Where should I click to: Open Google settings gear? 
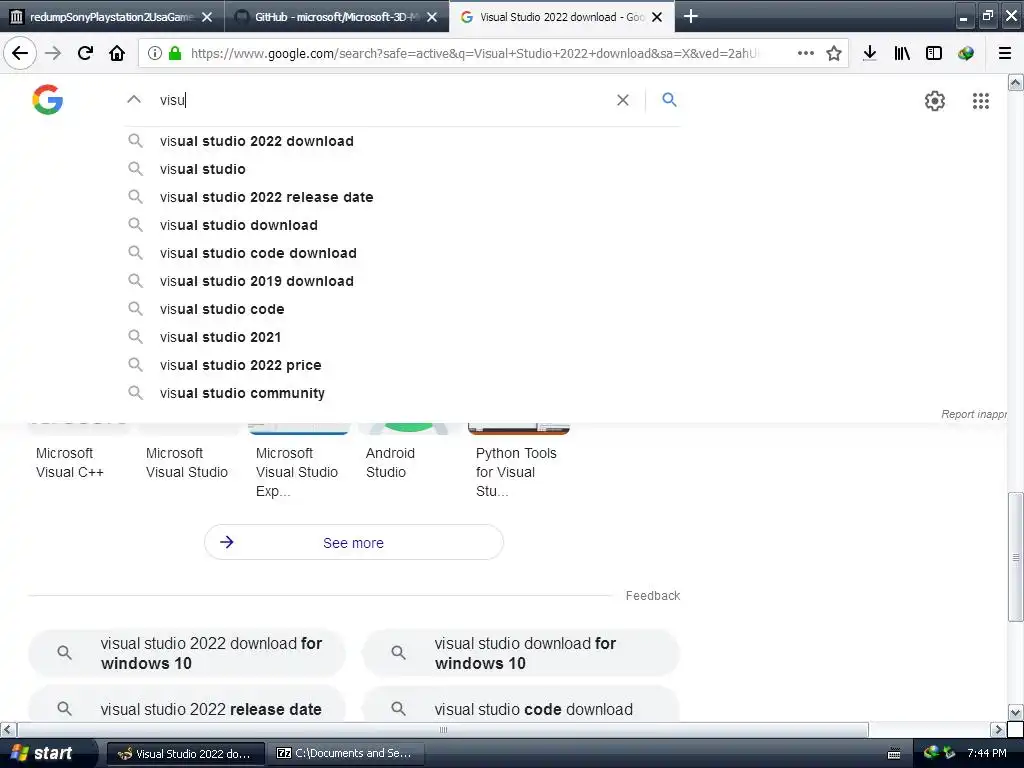coord(935,101)
